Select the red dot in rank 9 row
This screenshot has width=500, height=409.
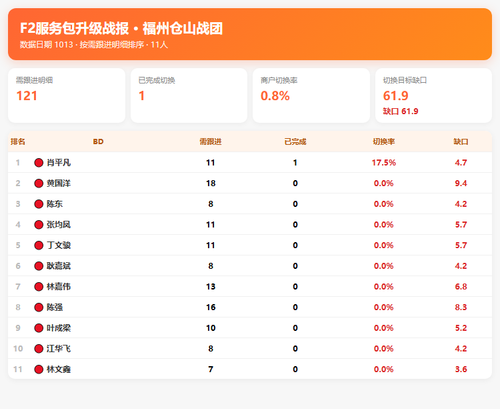[x=39, y=328]
